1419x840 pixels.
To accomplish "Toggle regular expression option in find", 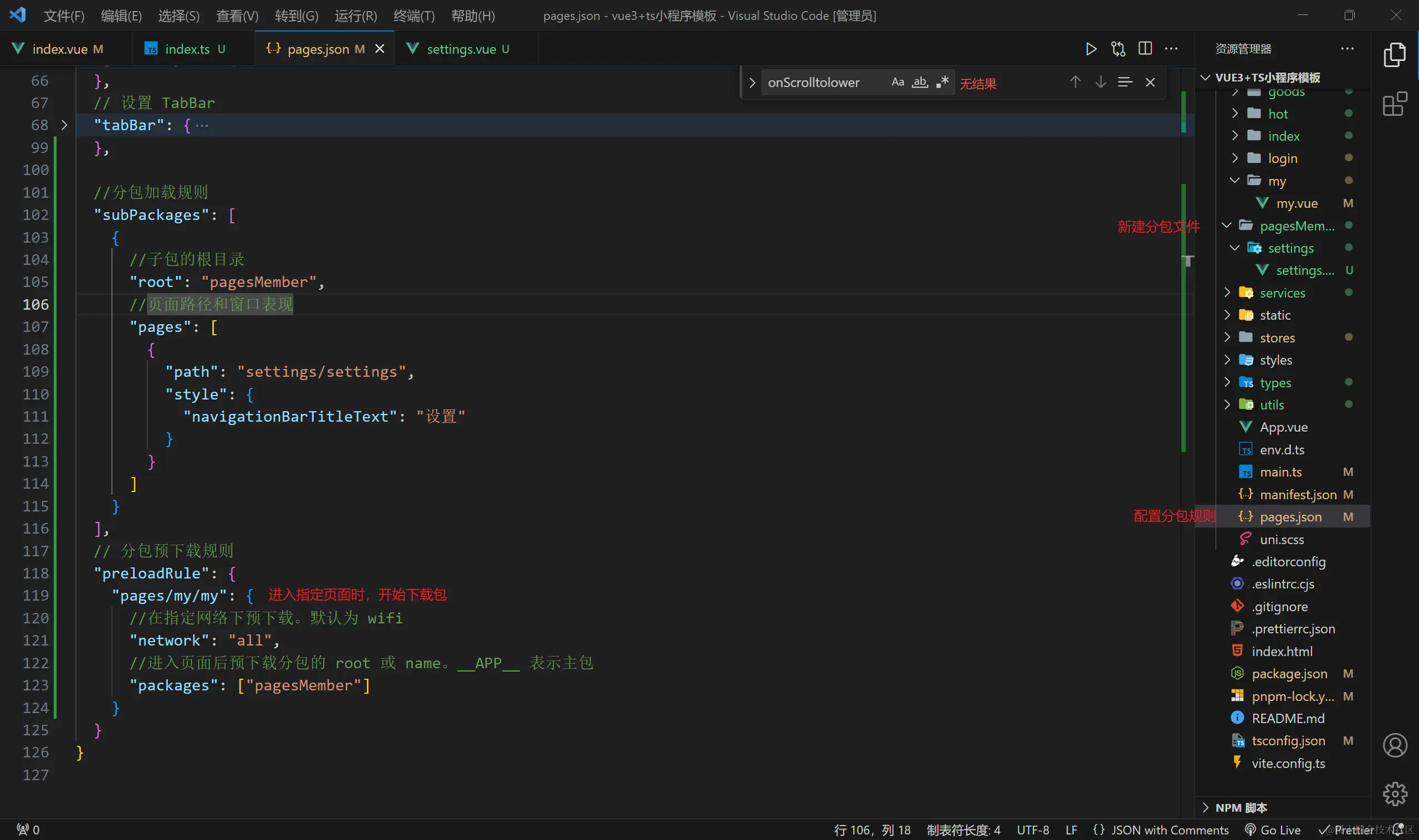I will coord(942,82).
